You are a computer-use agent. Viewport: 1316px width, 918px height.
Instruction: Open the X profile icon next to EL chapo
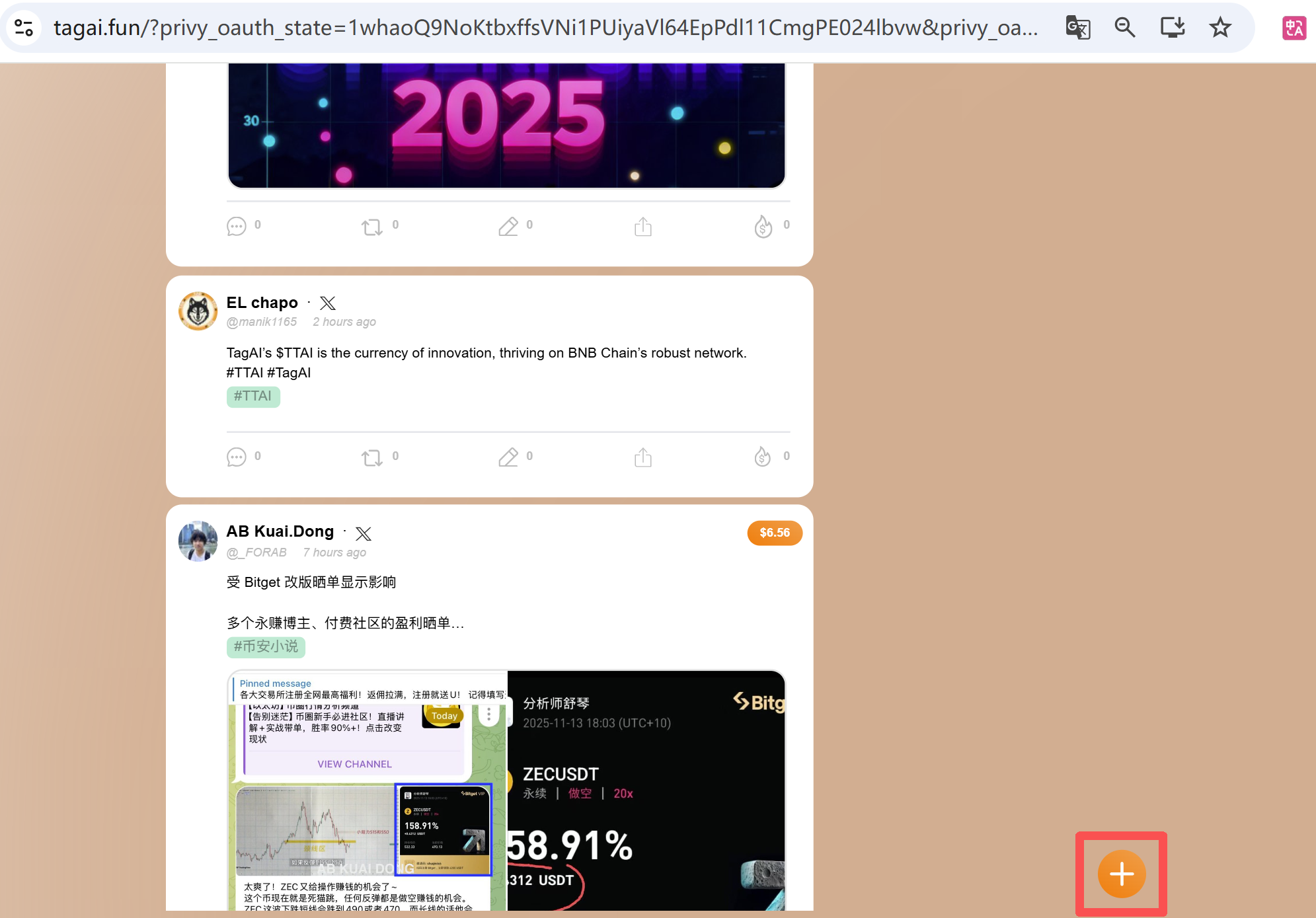click(x=328, y=303)
